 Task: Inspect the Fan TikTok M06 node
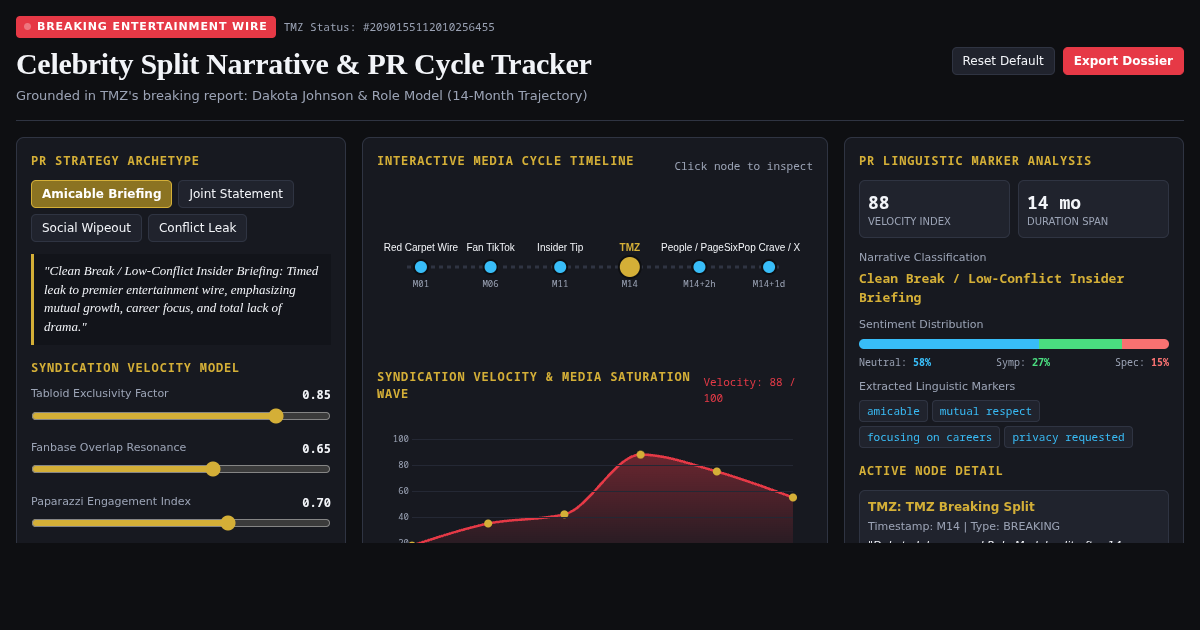[490, 267]
